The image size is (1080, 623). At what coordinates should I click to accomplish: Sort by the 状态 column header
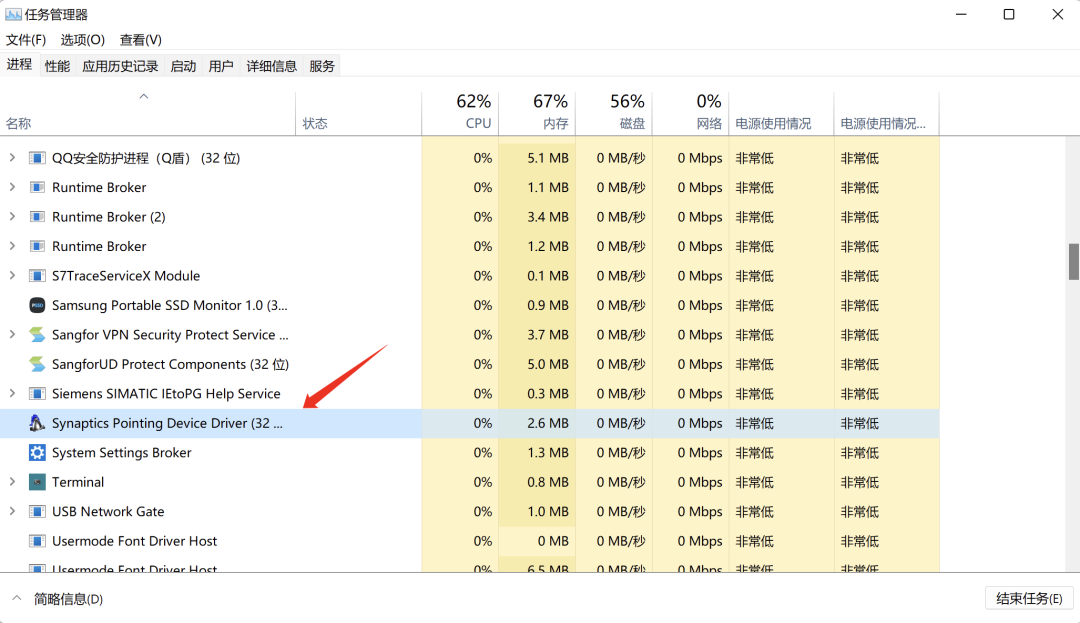[x=359, y=114]
